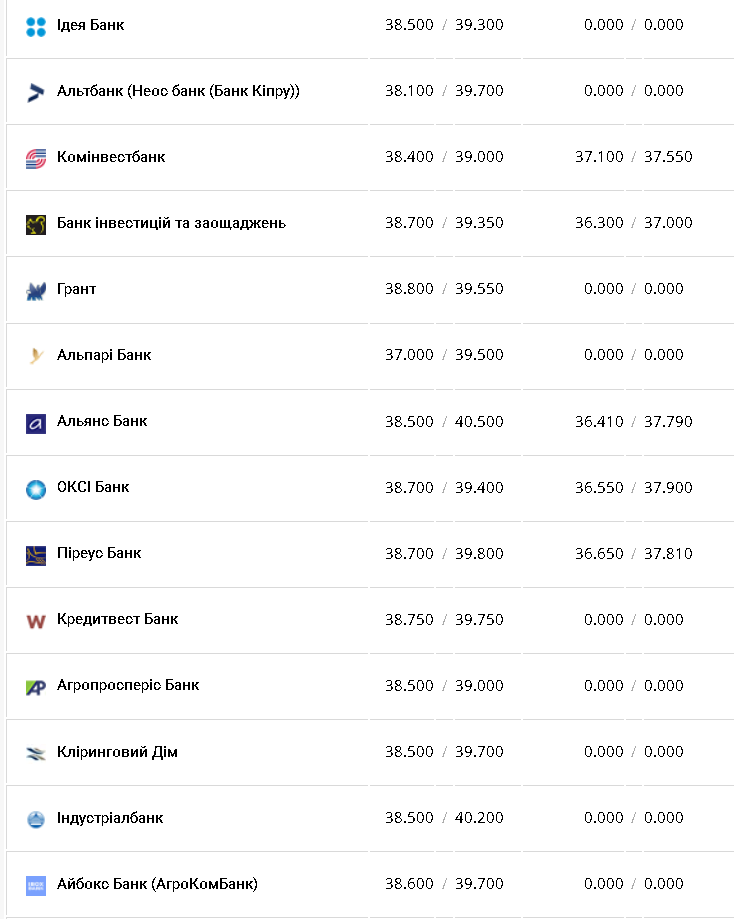Open the Банк інвестицій та заощаджень link
Viewport: 734px width, 919px height.
171,223
